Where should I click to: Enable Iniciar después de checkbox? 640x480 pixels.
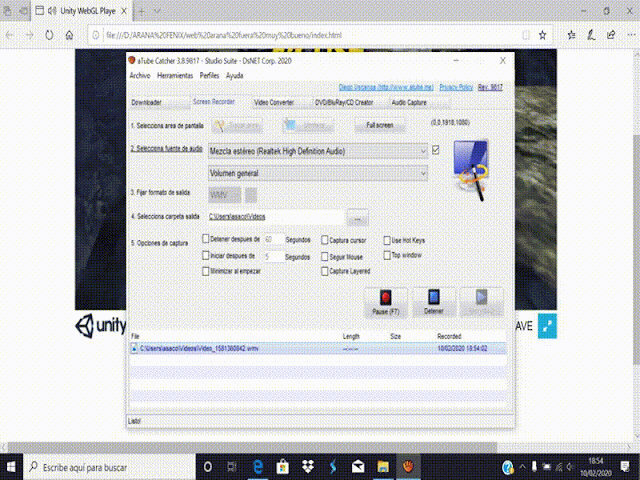pyautogui.click(x=206, y=256)
